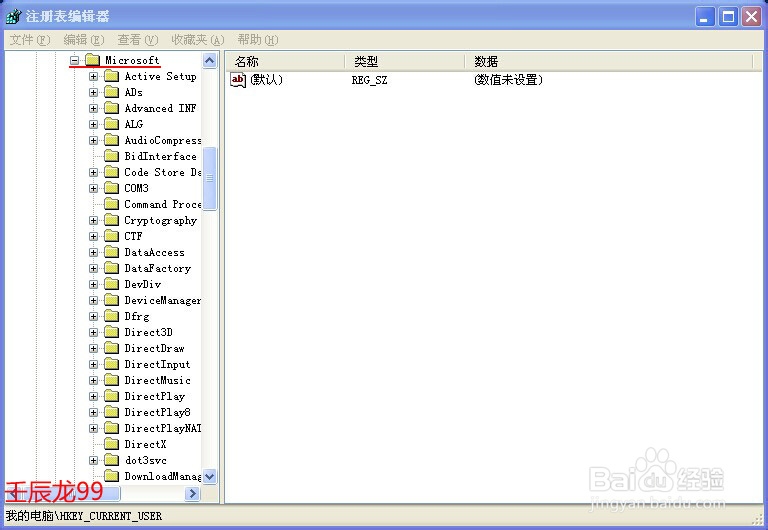Screen dimensions: 768x530
Task: Click the Command Processor folder icon
Action: tap(112, 204)
